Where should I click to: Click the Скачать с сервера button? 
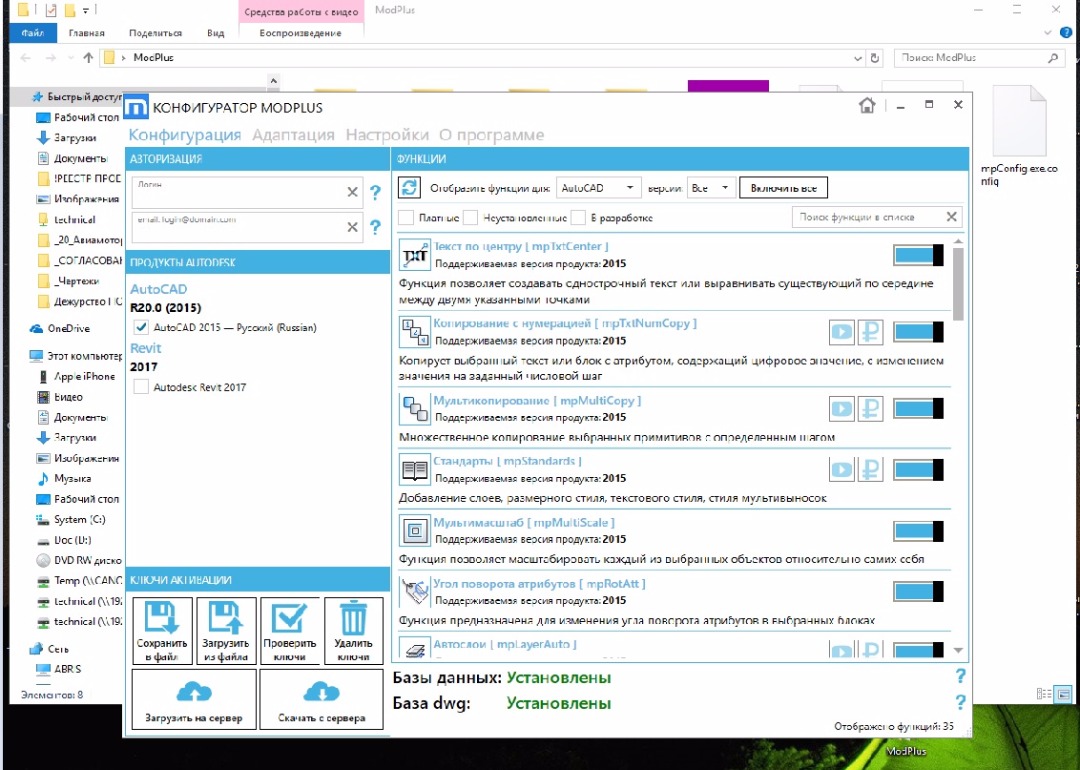322,700
